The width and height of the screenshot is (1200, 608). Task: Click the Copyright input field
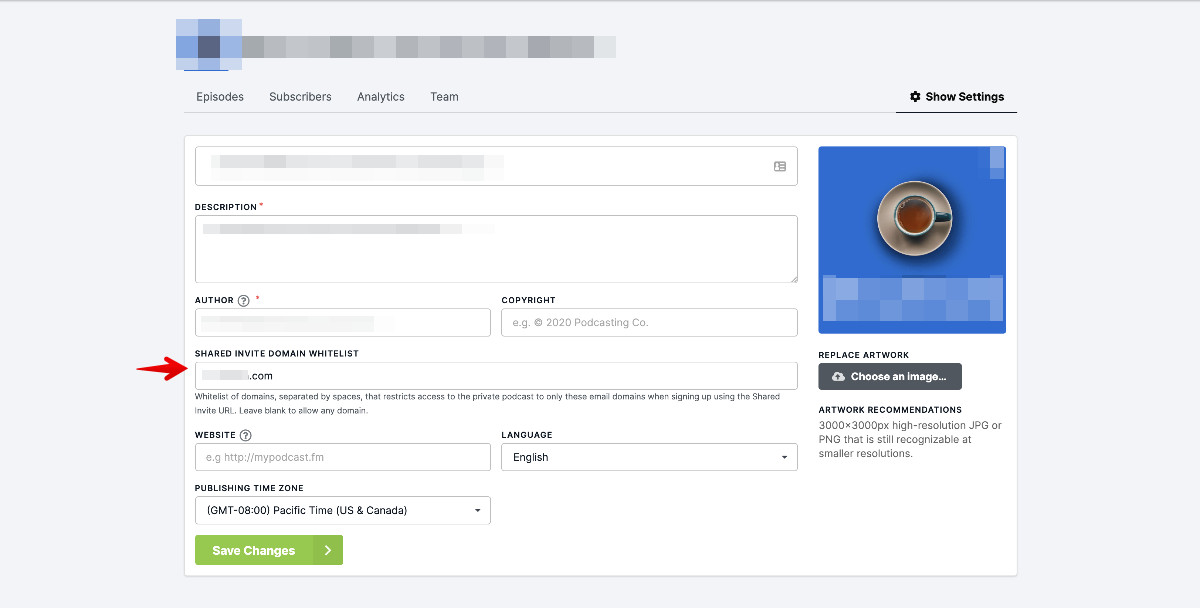pos(649,322)
